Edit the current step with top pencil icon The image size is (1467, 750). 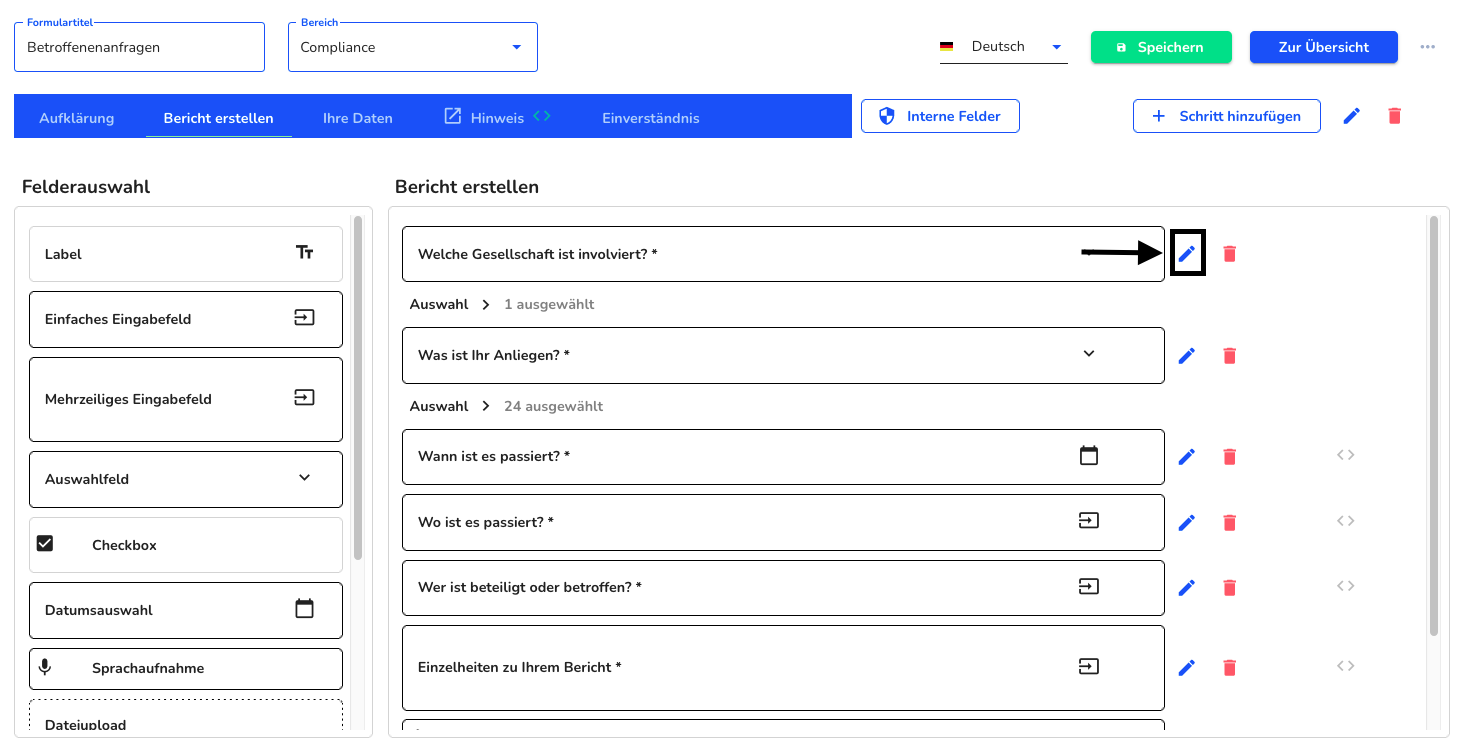pos(1352,116)
